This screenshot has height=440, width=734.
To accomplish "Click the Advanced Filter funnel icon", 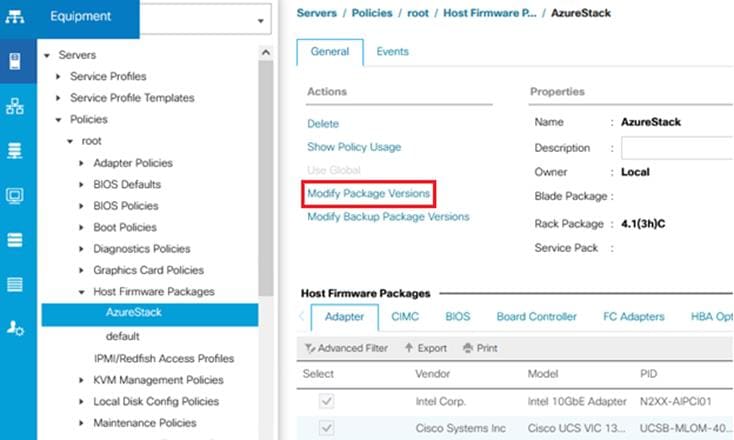I will pyautogui.click(x=310, y=348).
